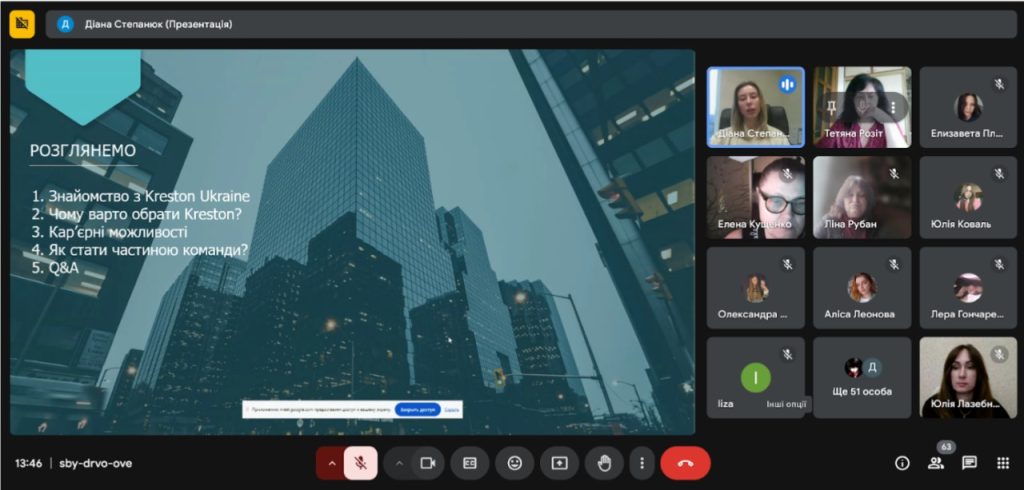
Task: Click the muted mic icon on Юлія Коваль's tile
Action: pos(999,174)
